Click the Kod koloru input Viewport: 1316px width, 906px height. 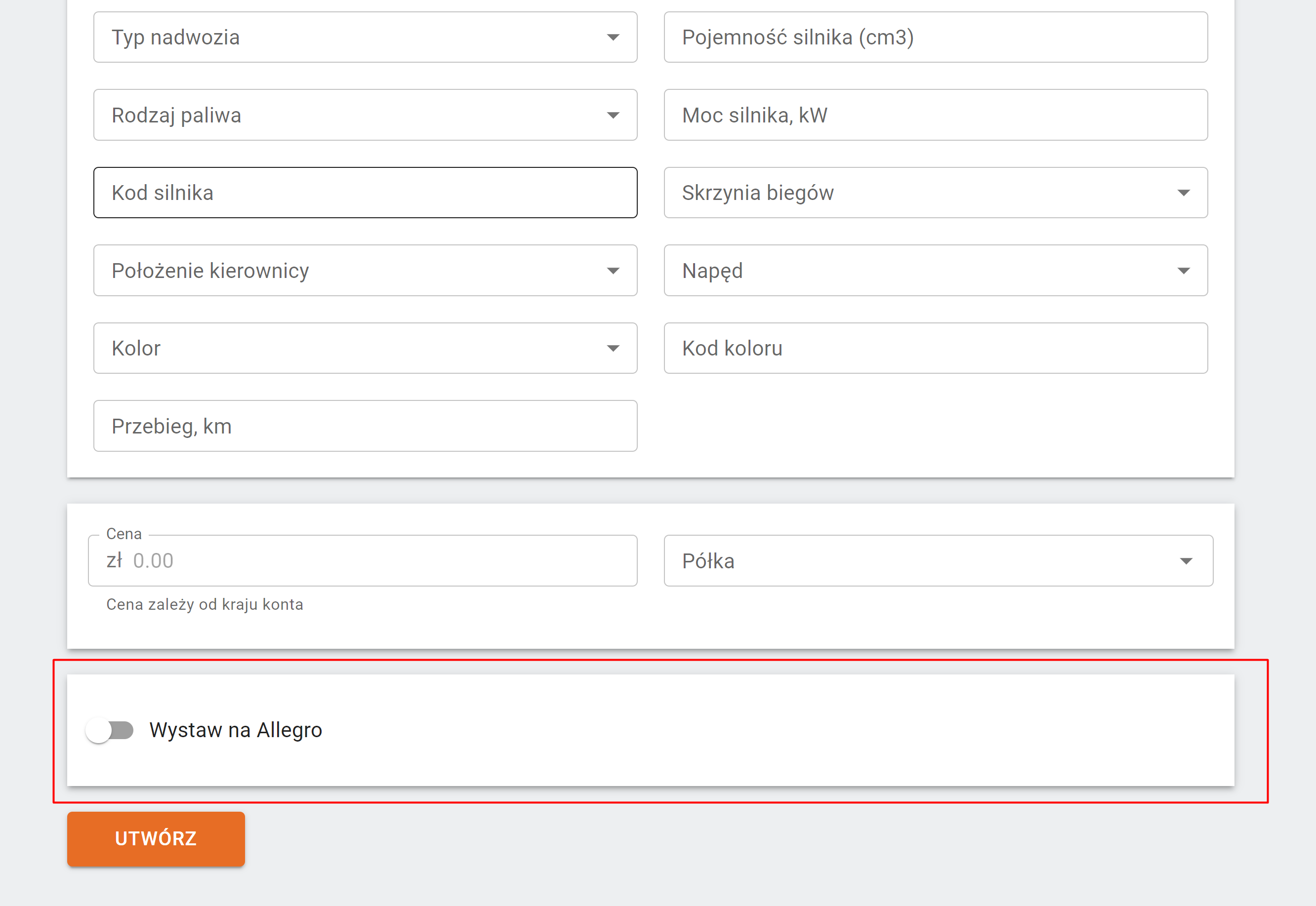tap(935, 349)
